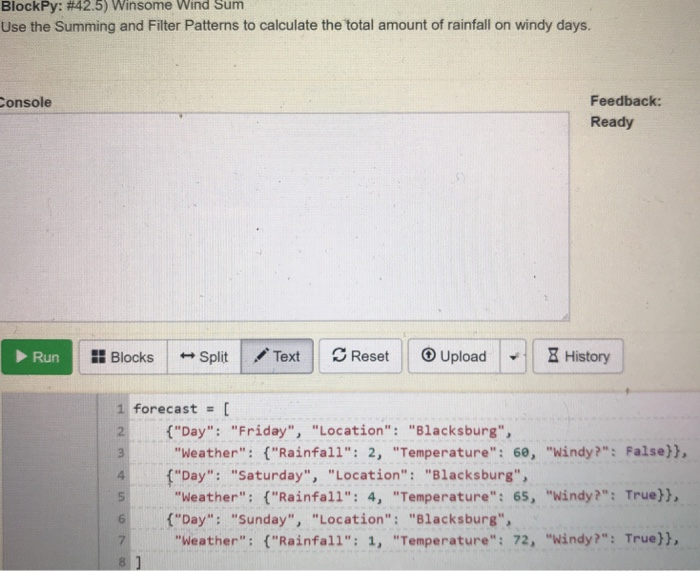Click the "Sunday" string in code
The width and height of the screenshot is (700, 571).
(x=262, y=519)
